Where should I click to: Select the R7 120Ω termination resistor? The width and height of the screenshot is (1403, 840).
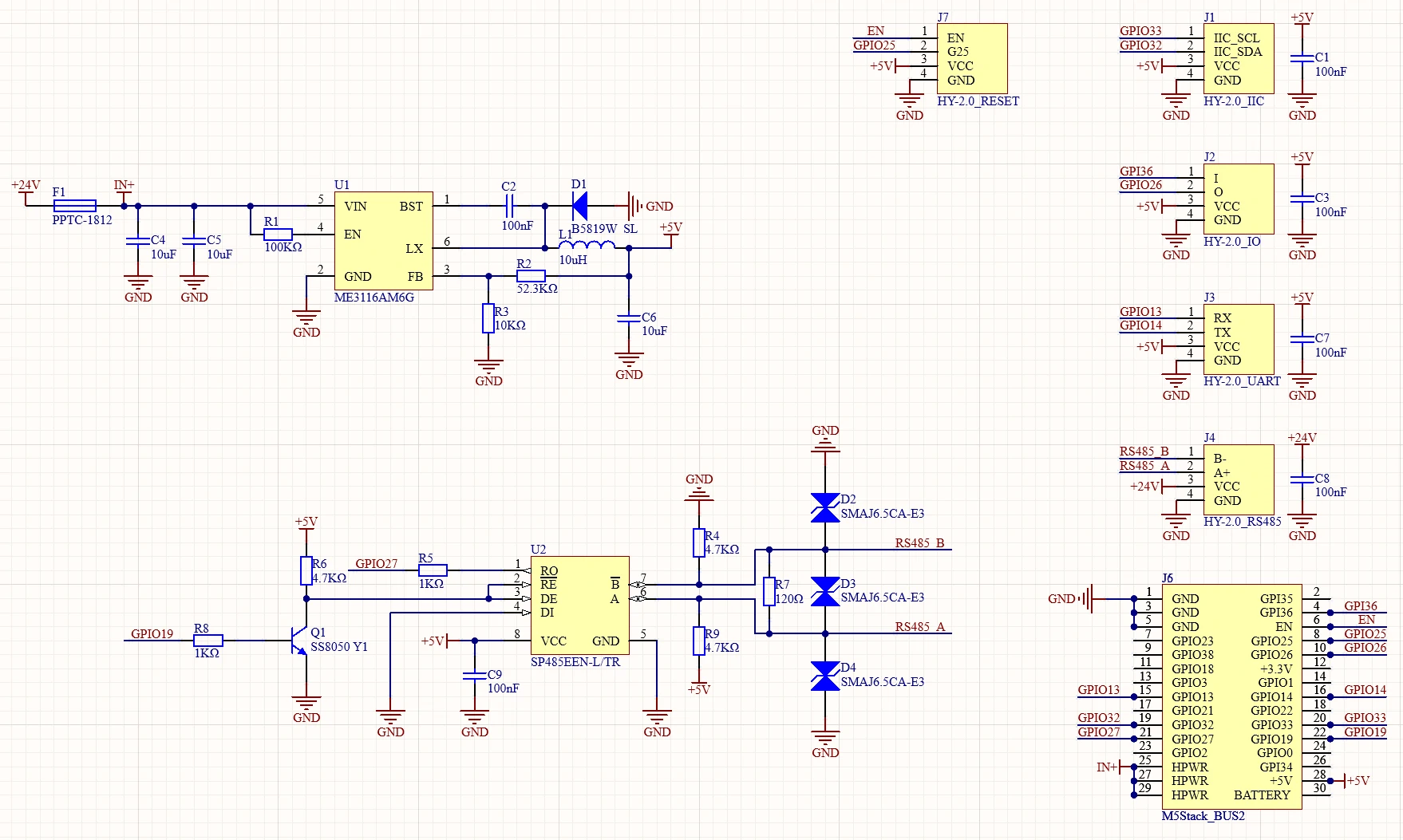click(769, 591)
